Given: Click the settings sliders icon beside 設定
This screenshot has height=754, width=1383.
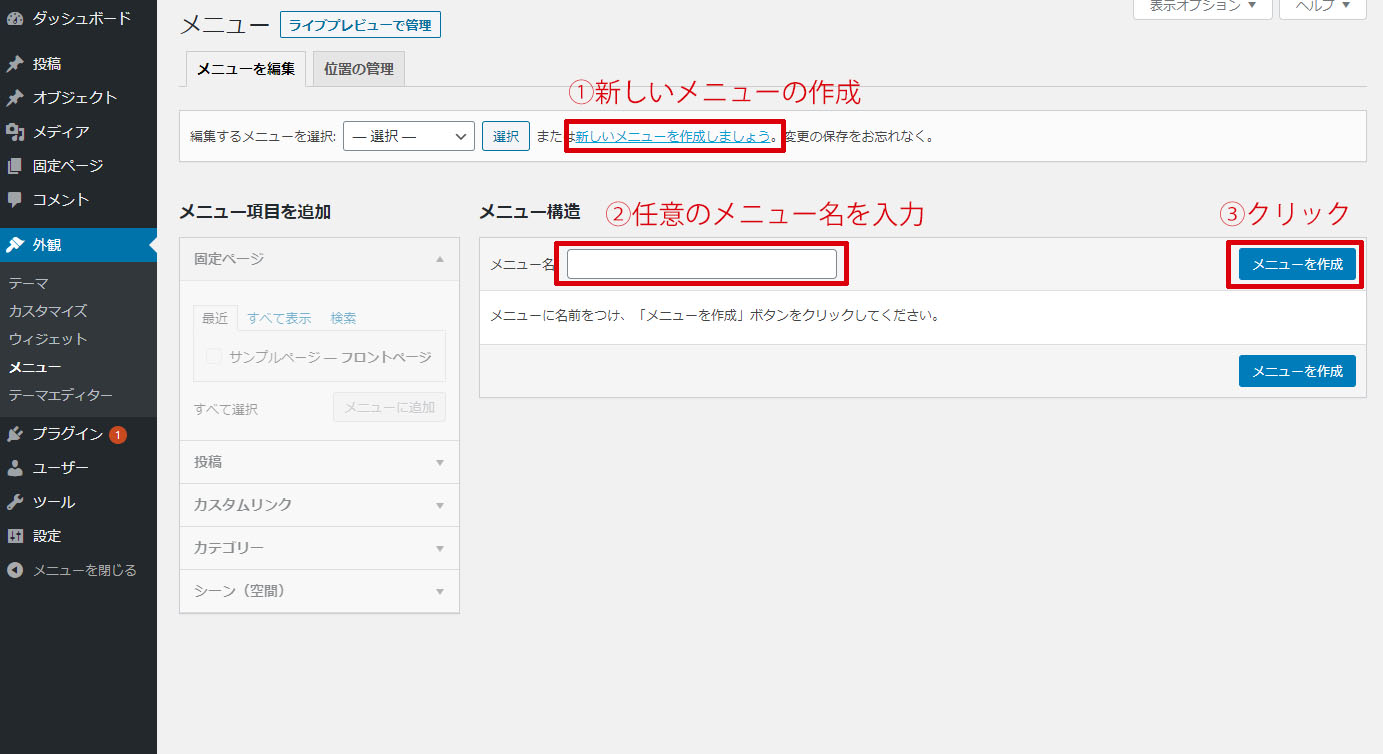Looking at the screenshot, I should [x=15, y=536].
